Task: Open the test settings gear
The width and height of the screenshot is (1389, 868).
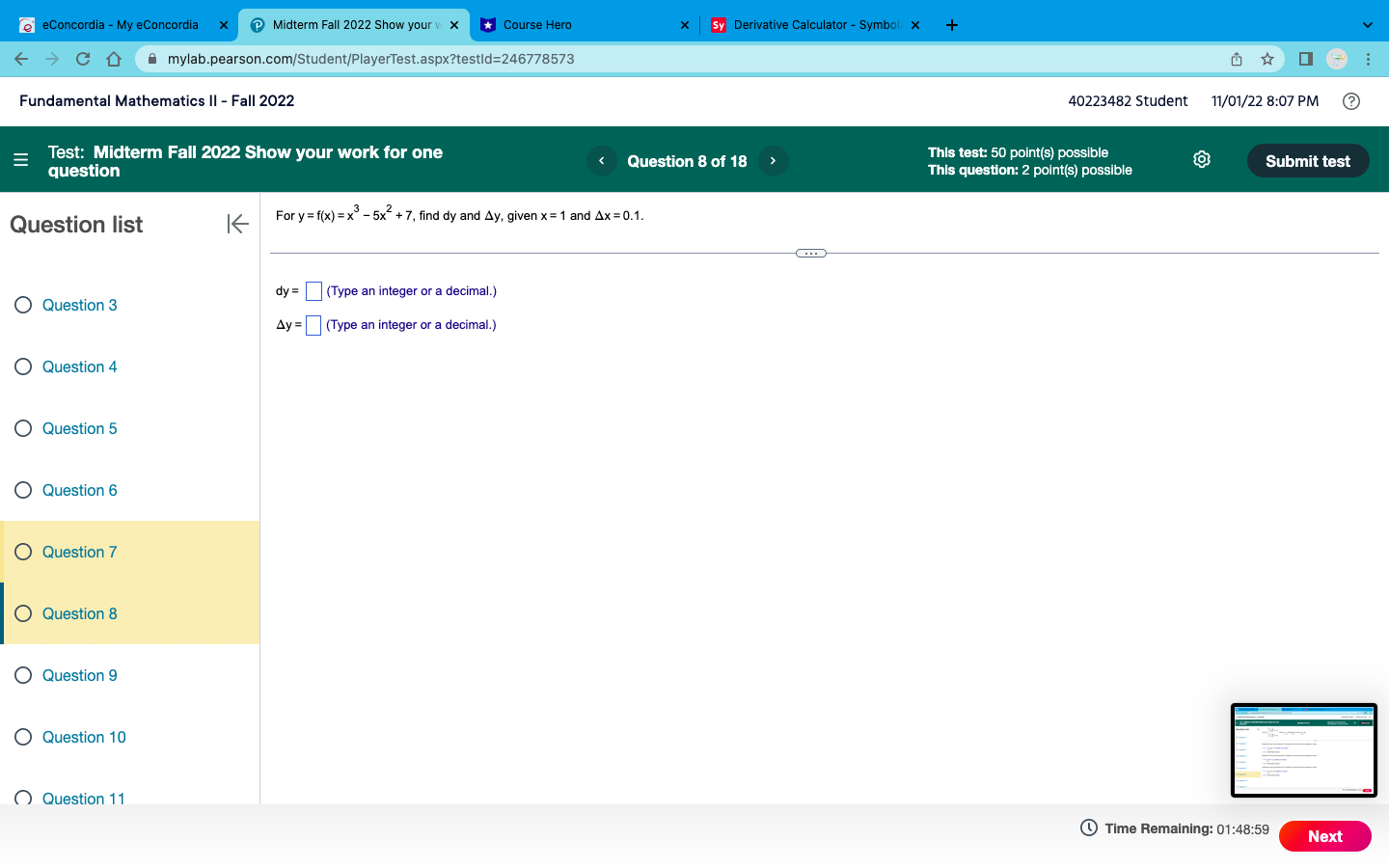Action: click(x=1202, y=159)
